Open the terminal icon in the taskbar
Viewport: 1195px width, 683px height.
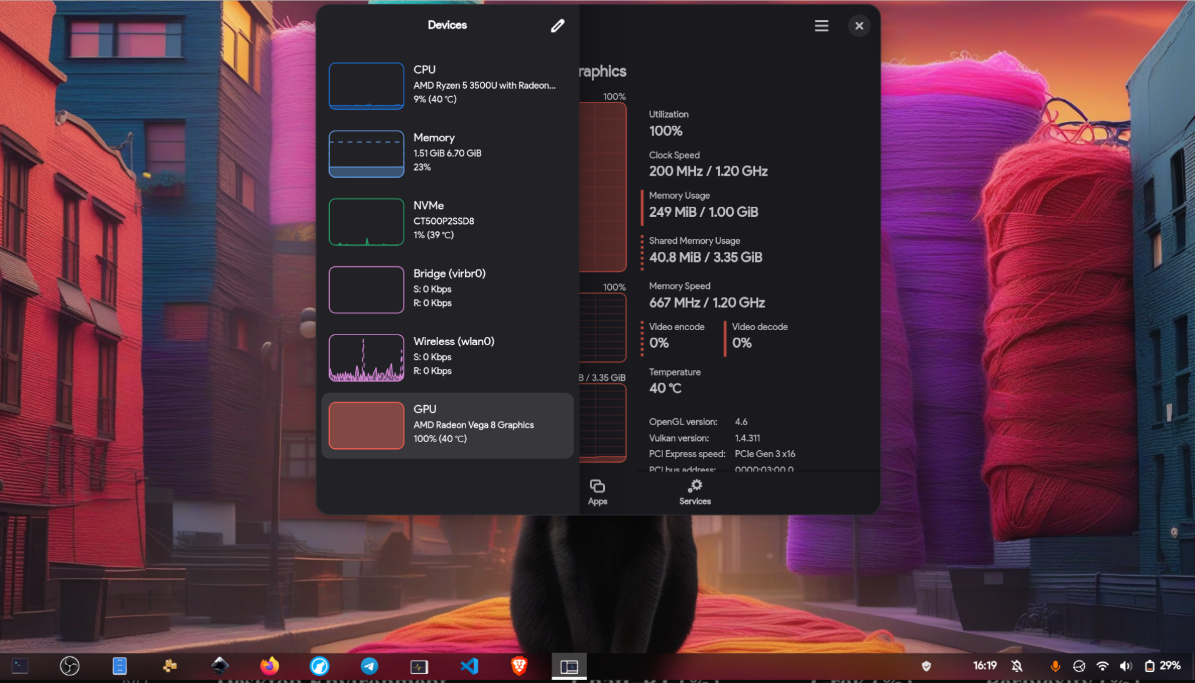click(x=19, y=666)
